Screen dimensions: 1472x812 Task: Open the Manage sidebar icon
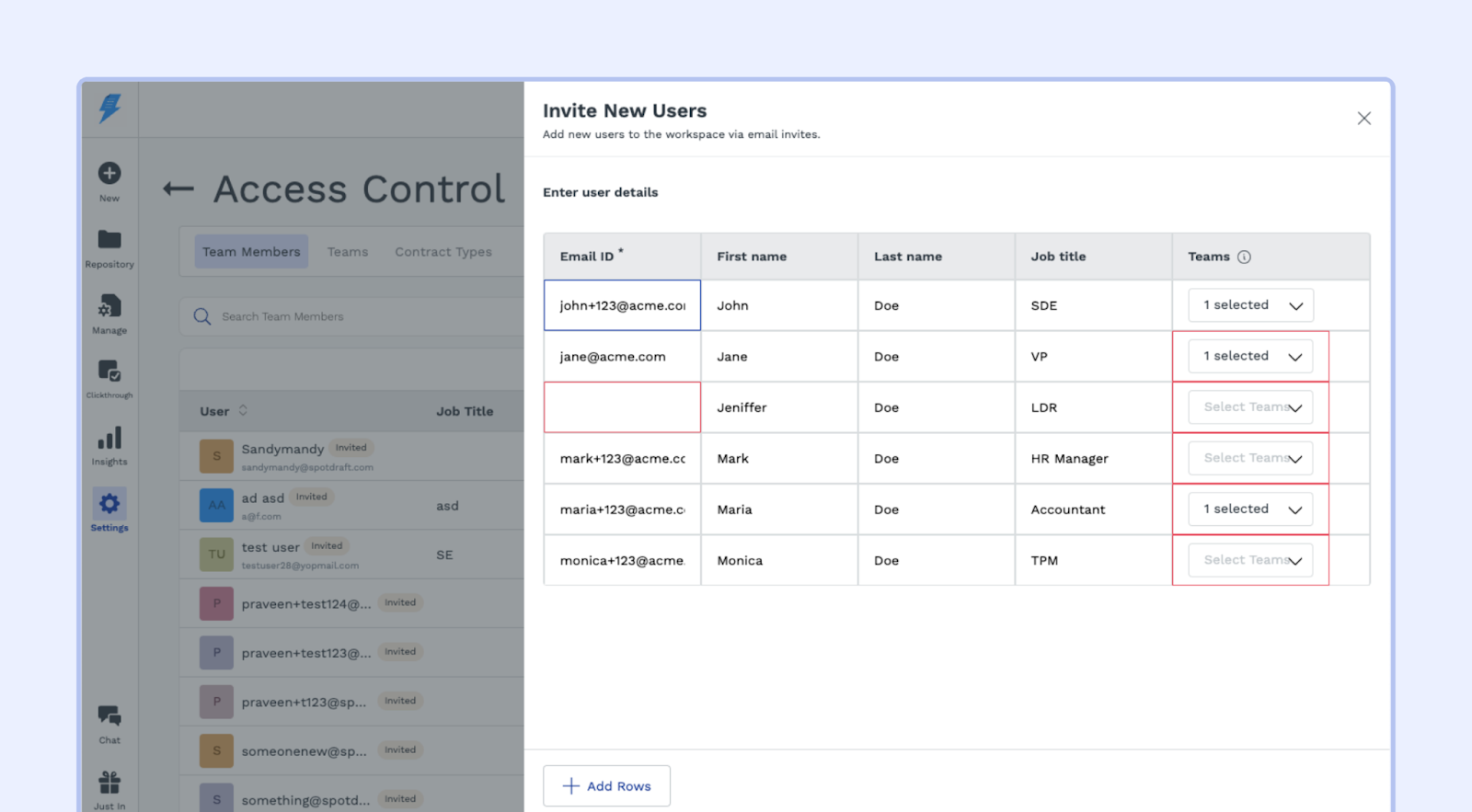coord(109,306)
